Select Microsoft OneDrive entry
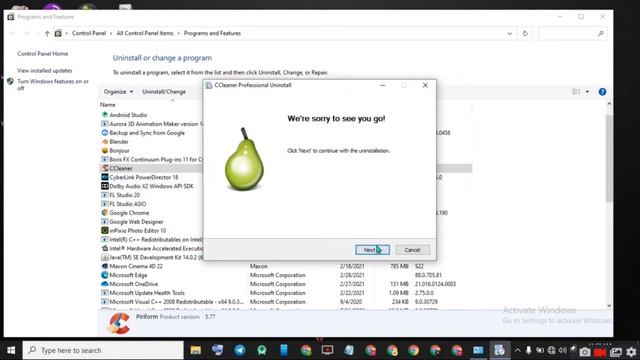The image size is (640, 360). [133, 284]
